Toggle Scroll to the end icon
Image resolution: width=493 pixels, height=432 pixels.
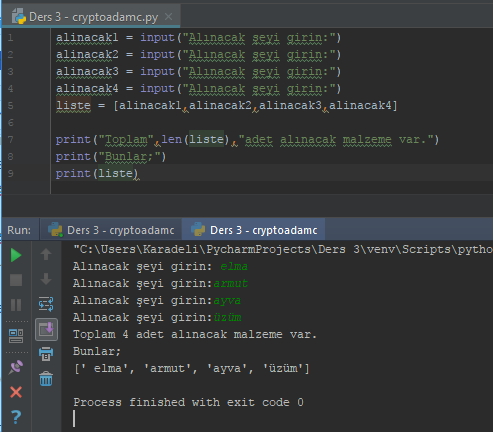[x=46, y=330]
